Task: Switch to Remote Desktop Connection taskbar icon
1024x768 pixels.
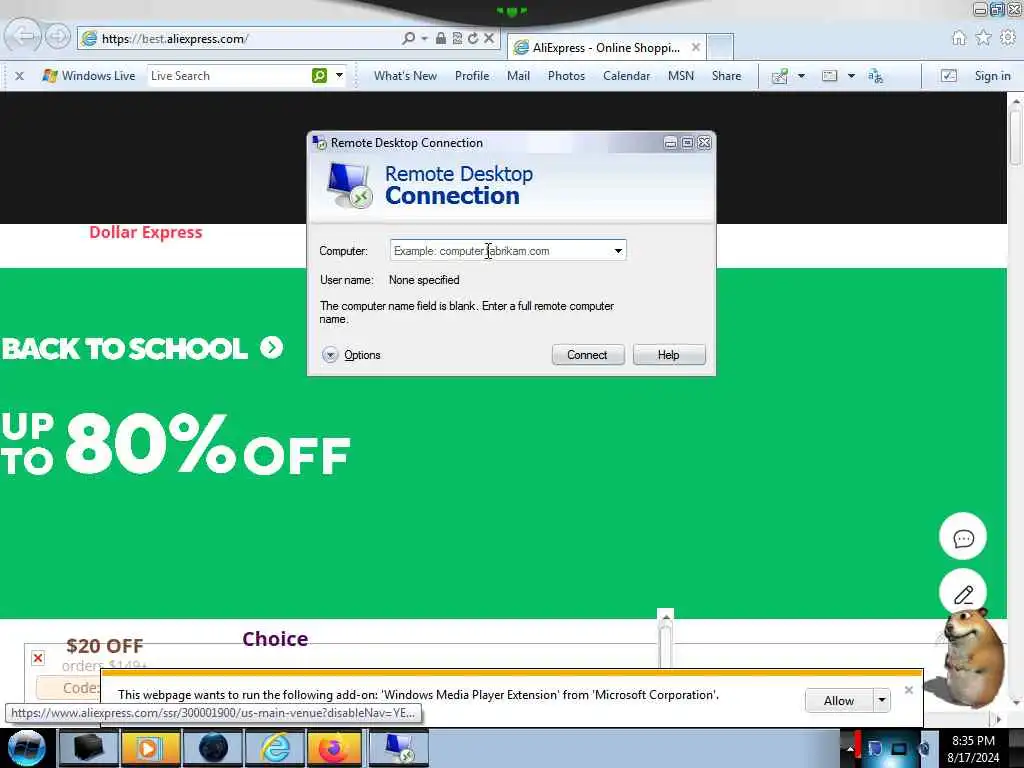Action: [399, 748]
